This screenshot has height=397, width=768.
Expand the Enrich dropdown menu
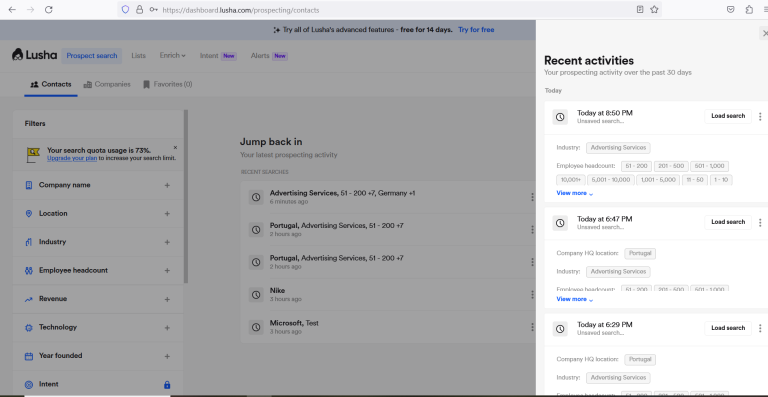point(172,56)
